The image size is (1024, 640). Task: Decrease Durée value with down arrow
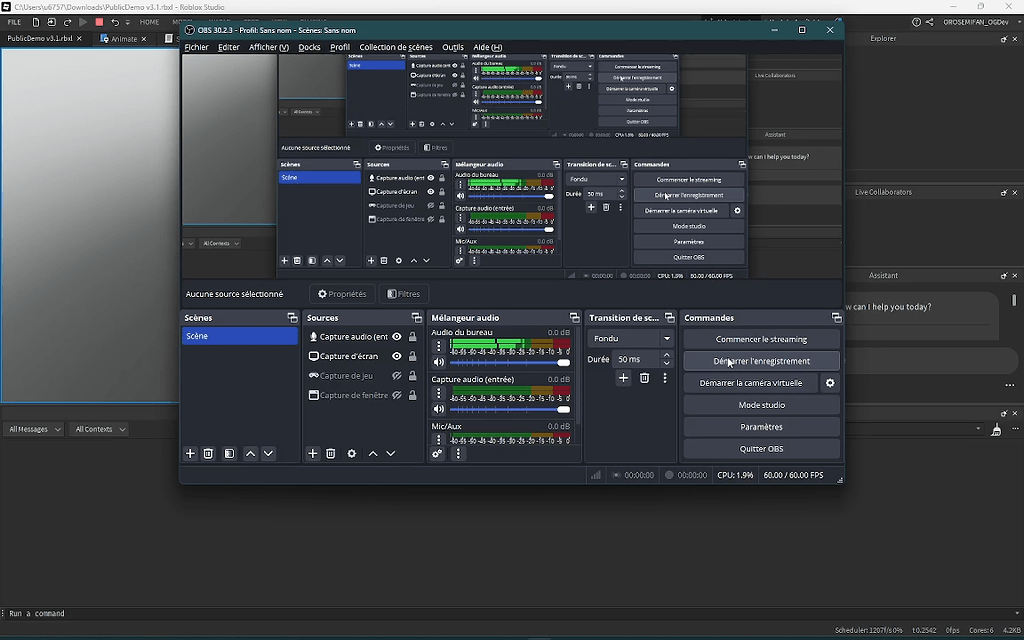coord(667,363)
